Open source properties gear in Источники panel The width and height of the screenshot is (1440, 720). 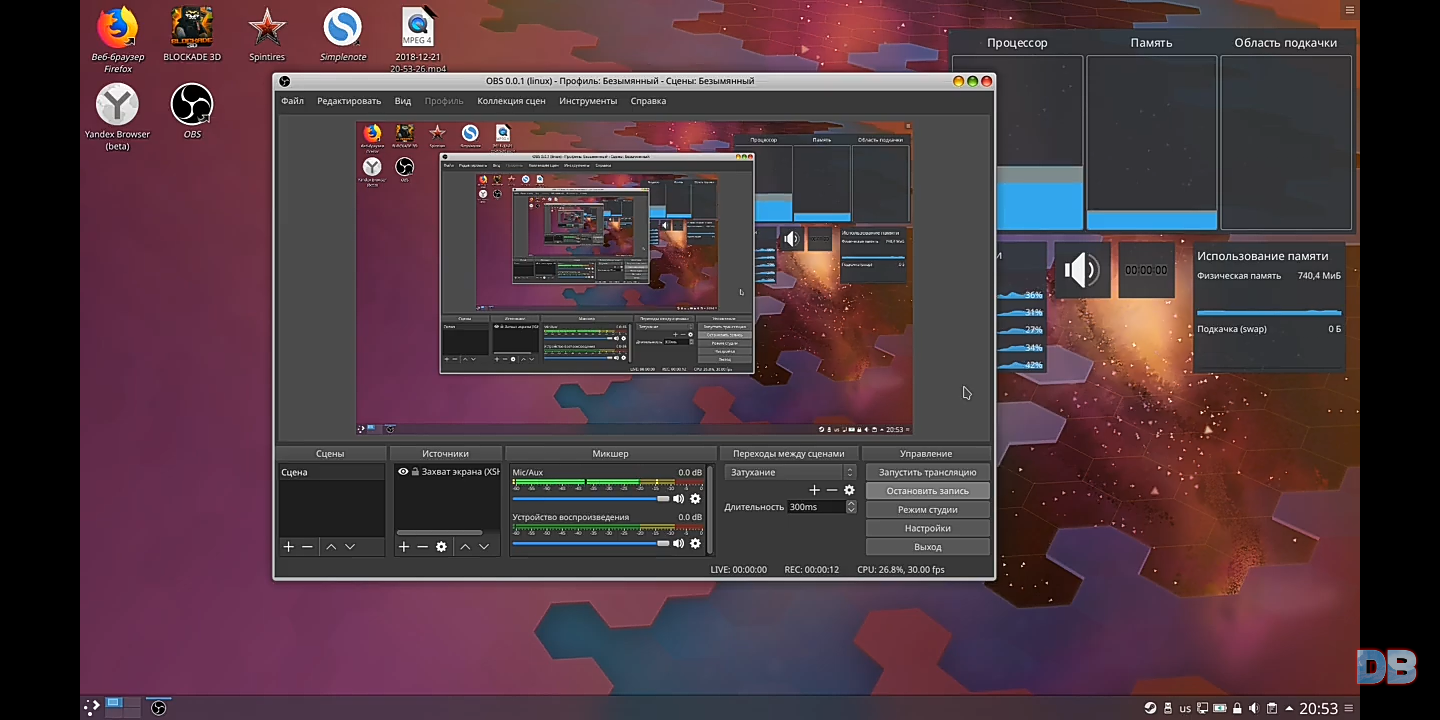pos(441,547)
